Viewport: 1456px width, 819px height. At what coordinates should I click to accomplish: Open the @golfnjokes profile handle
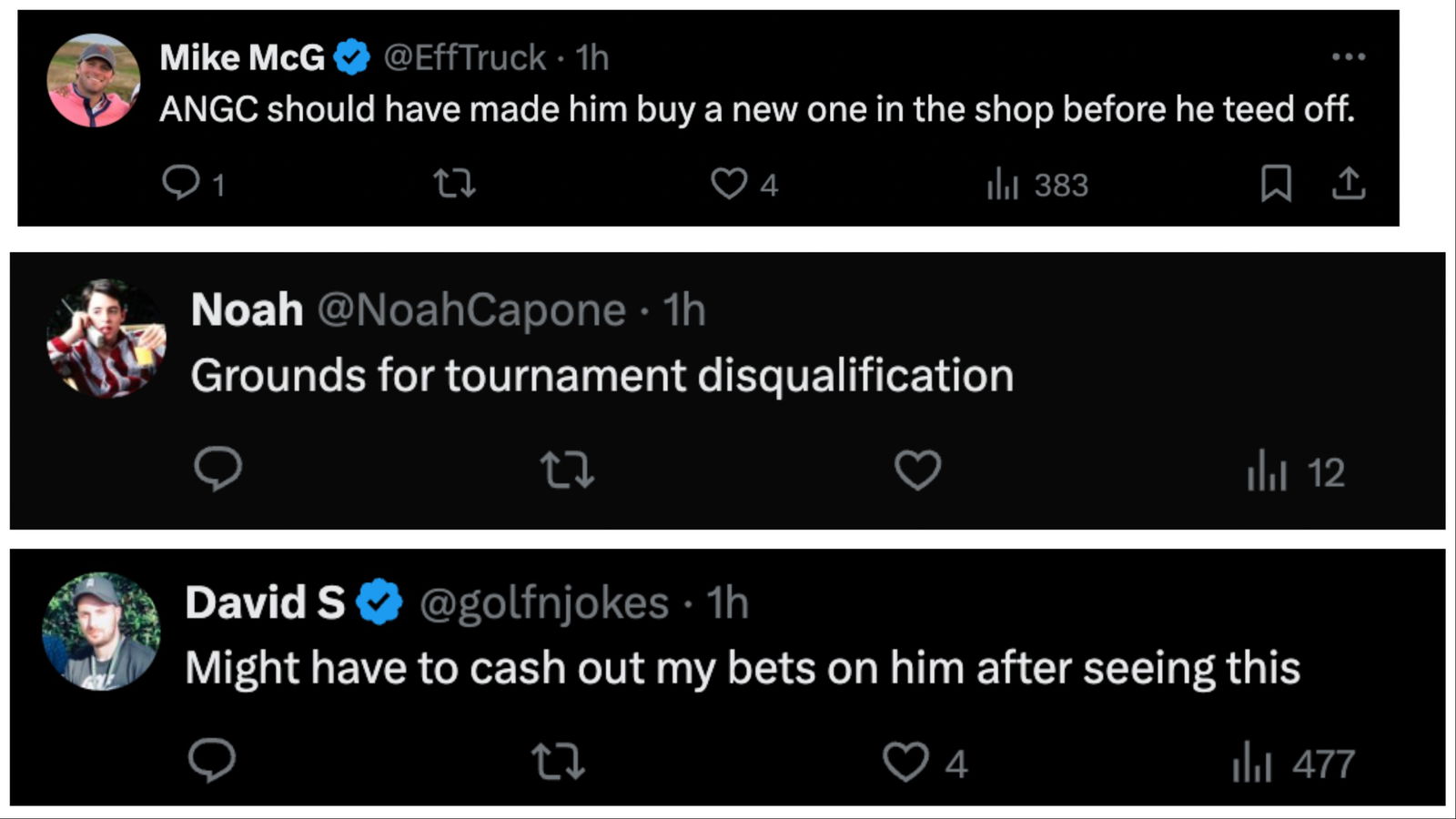[544, 603]
